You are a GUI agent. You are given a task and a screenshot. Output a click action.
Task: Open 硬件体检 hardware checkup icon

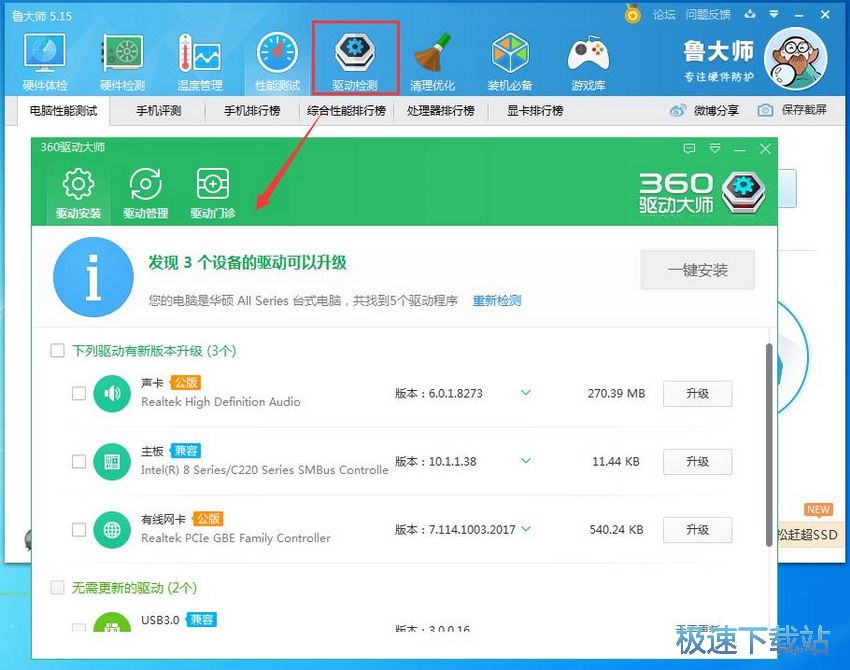click(44, 53)
